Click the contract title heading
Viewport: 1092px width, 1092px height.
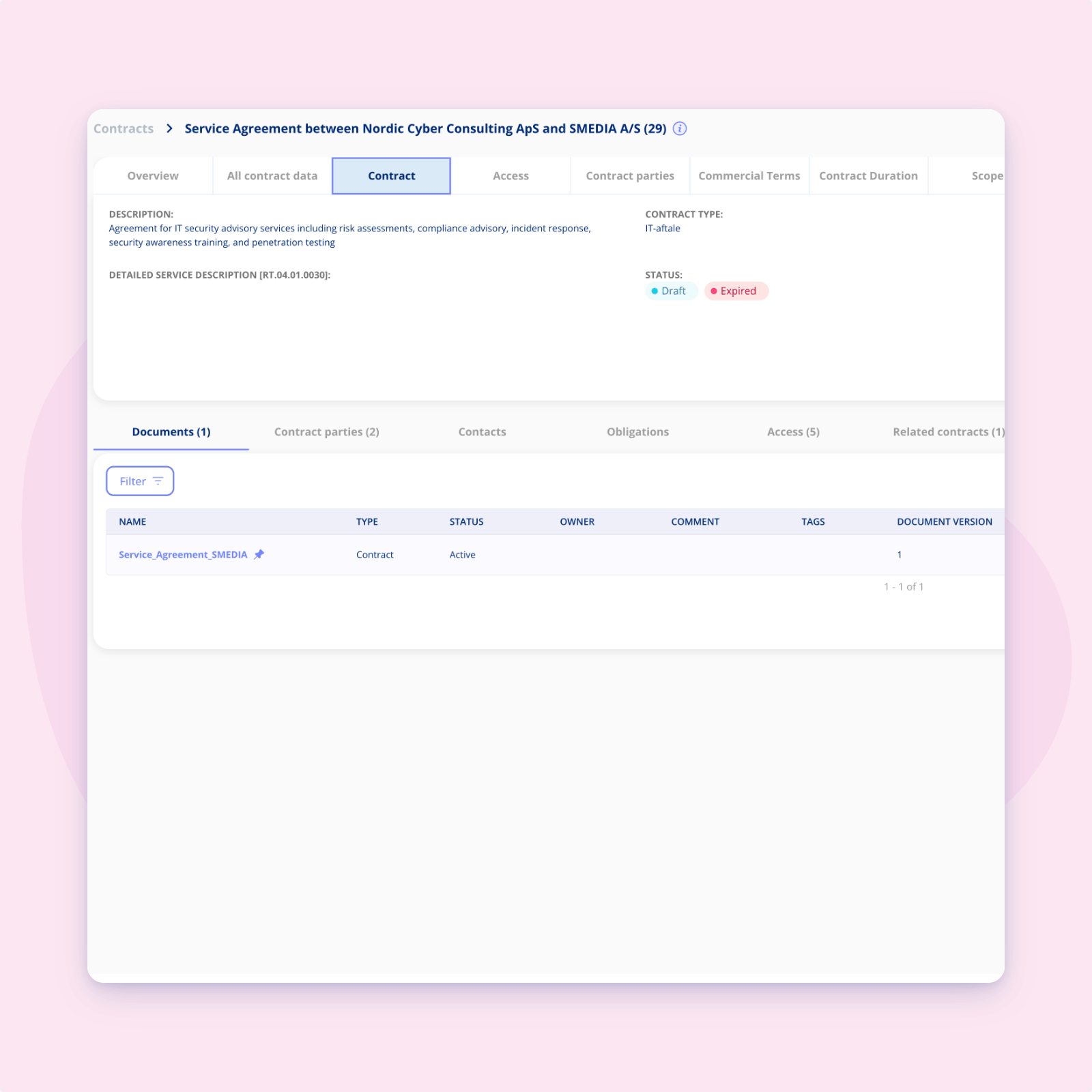[425, 128]
